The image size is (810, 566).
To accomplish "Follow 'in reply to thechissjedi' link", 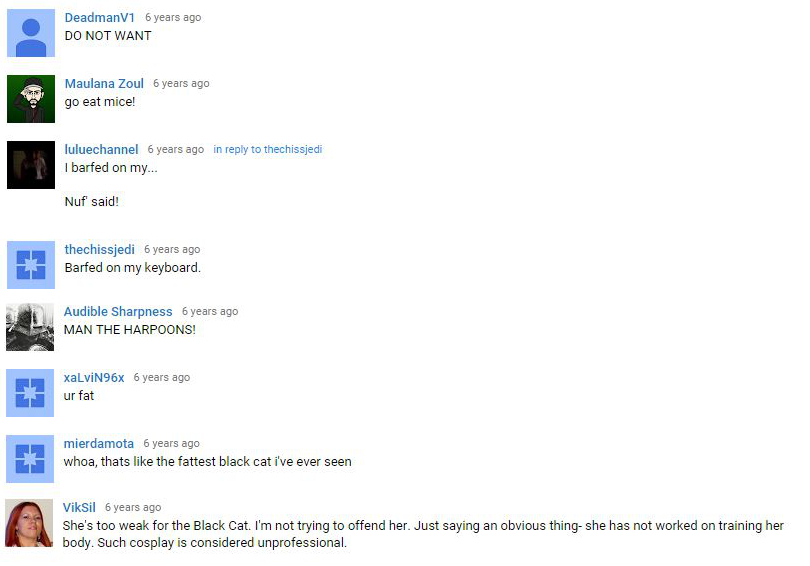I will (x=268, y=149).
